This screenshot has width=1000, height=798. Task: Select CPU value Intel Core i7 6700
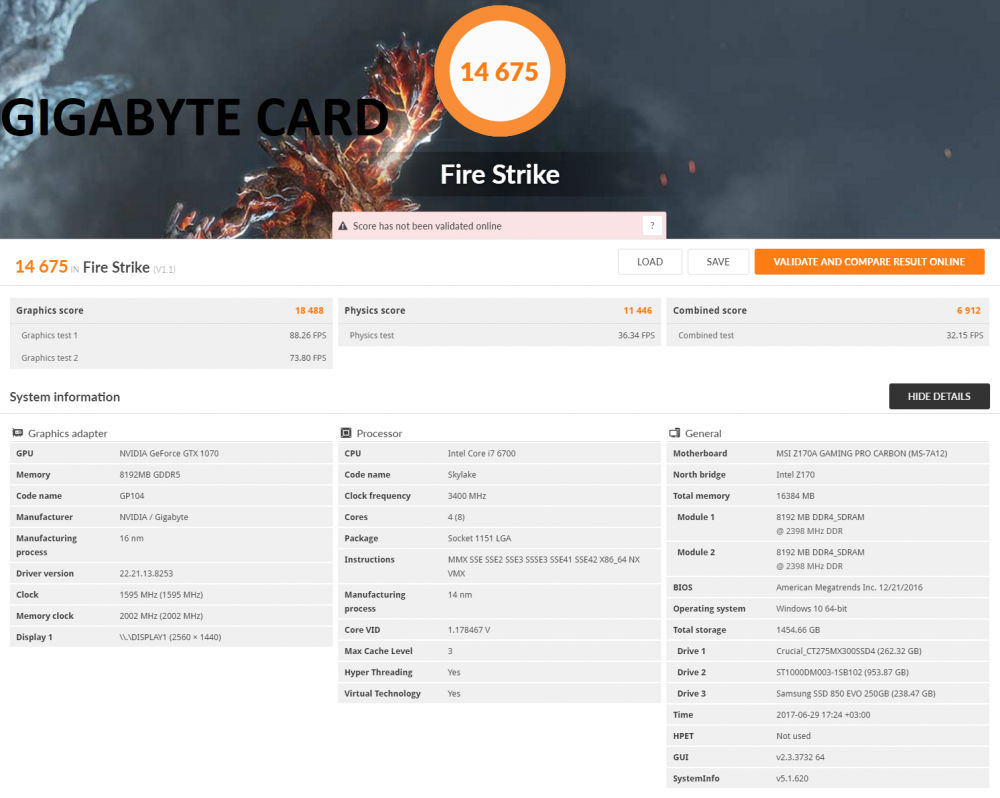[x=482, y=454]
